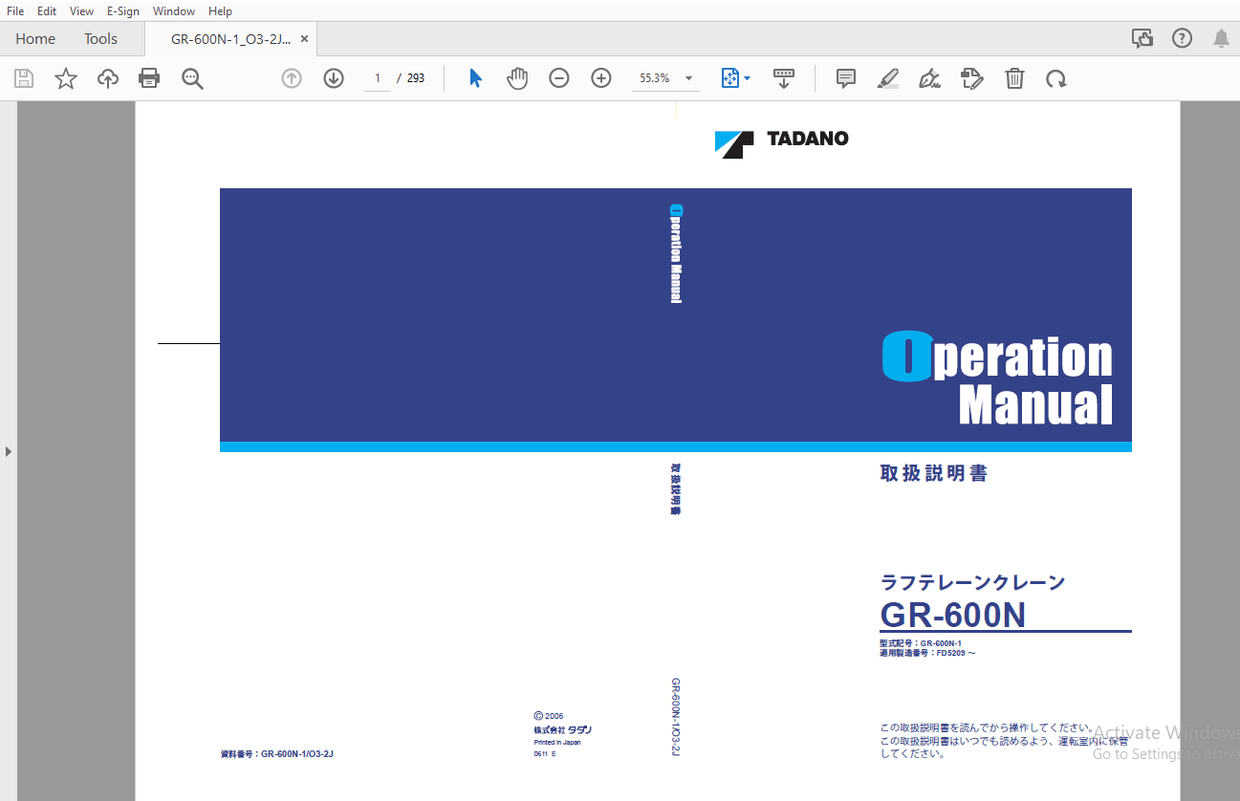This screenshot has width=1240, height=801.
Task: Toggle the favorites star for this file
Action: (x=65, y=77)
